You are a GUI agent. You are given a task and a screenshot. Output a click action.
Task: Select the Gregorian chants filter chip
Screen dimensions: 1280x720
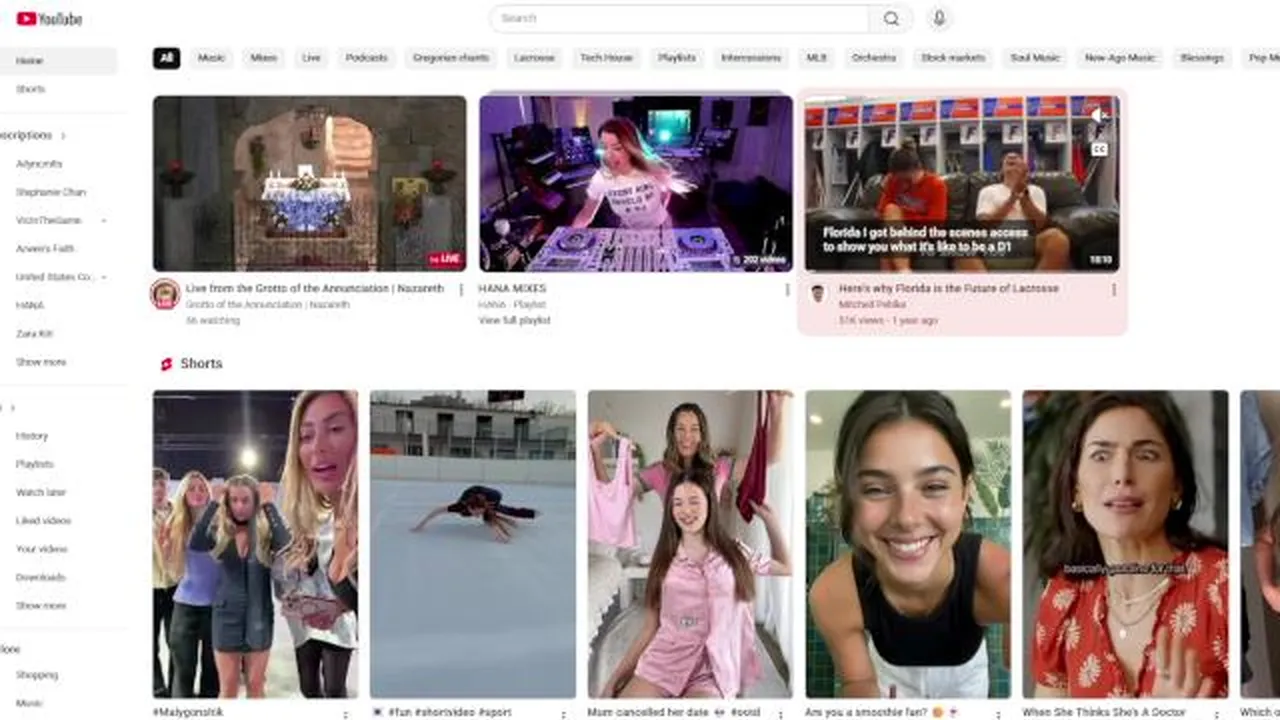click(x=451, y=58)
